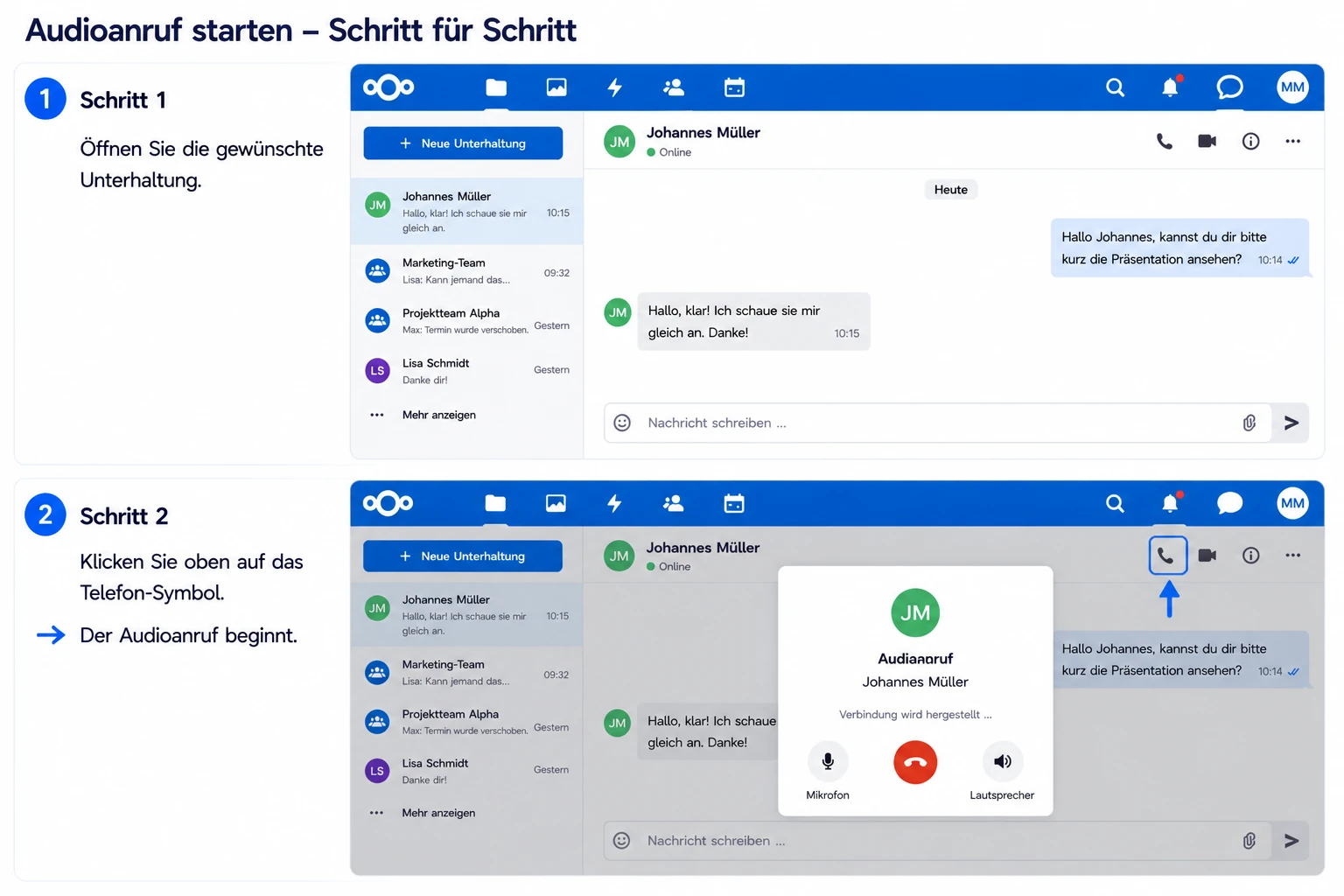Screen dimensions: 1344x896
Task: Click Neue Unterhaltung button in Schritt 1
Action: 463,143
